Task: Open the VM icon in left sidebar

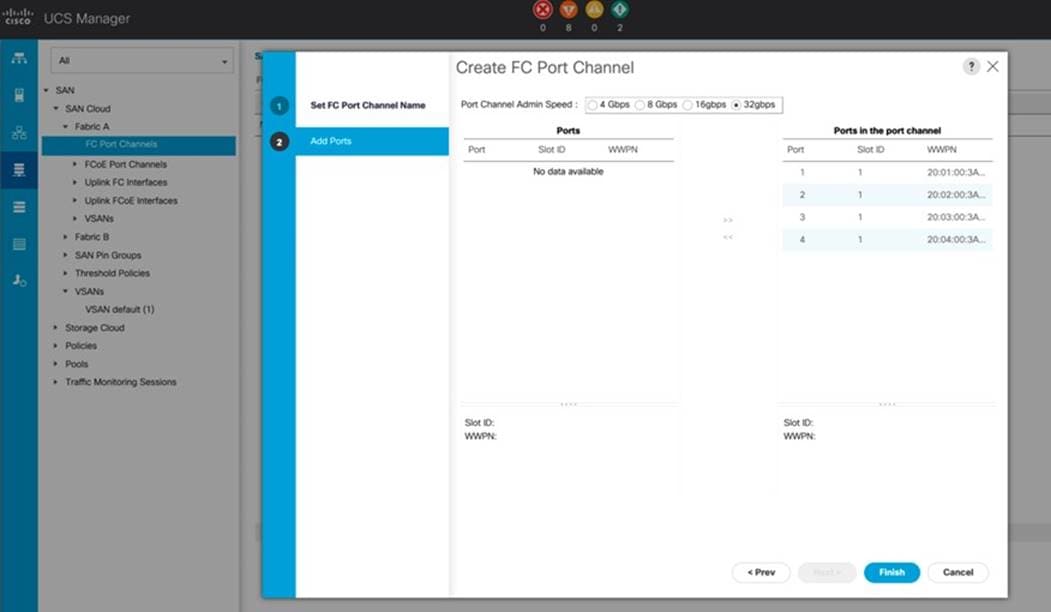Action: click(19, 207)
